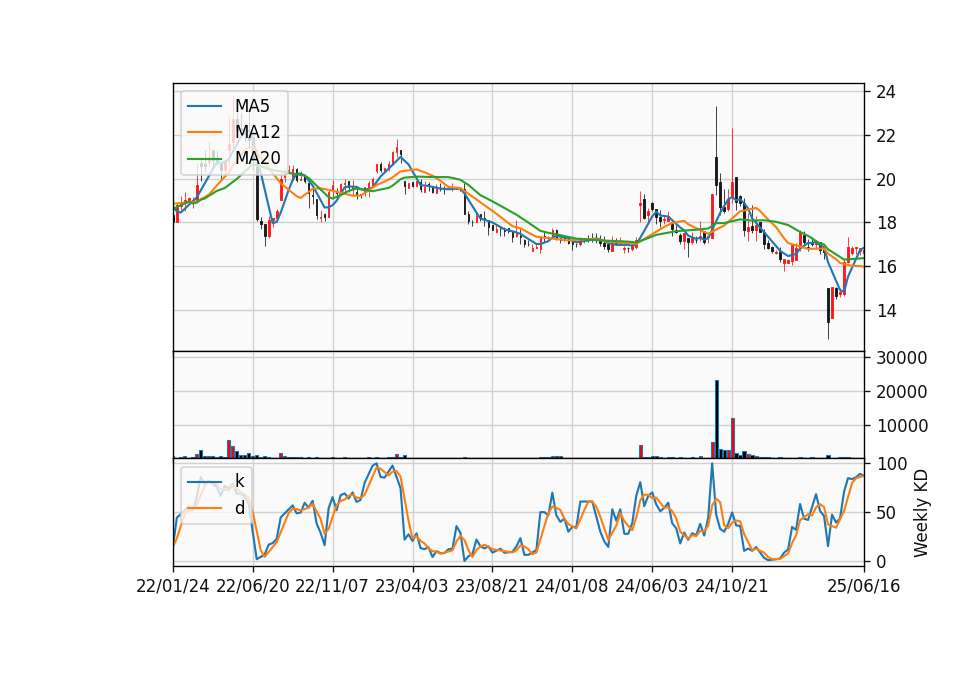The height and width of the screenshot is (690, 960).
Task: Click the price axis value 16
Action: pos(886,267)
